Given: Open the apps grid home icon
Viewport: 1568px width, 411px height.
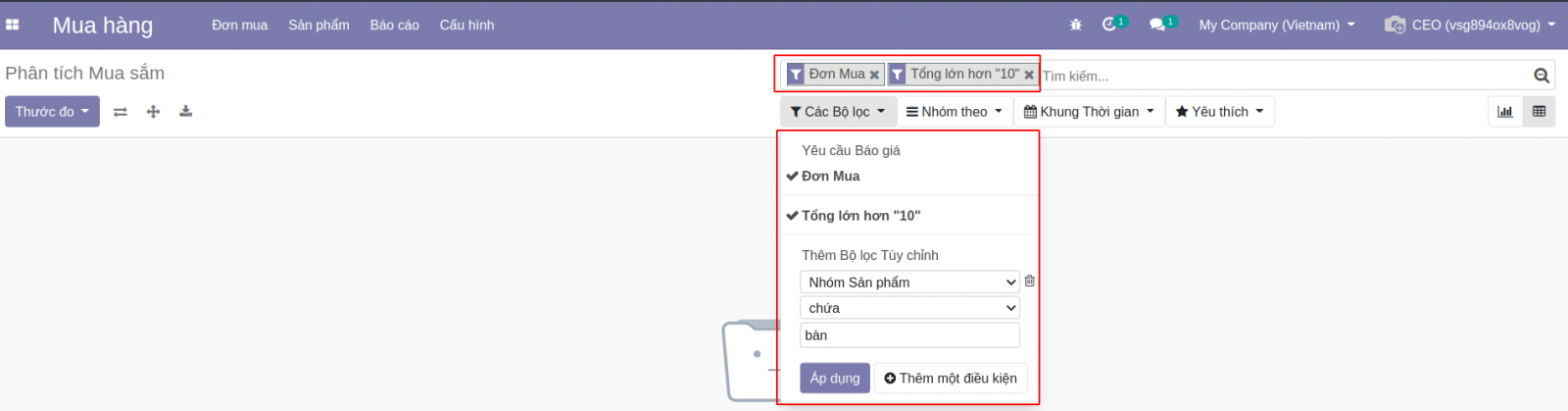Looking at the screenshot, I should tap(13, 25).
